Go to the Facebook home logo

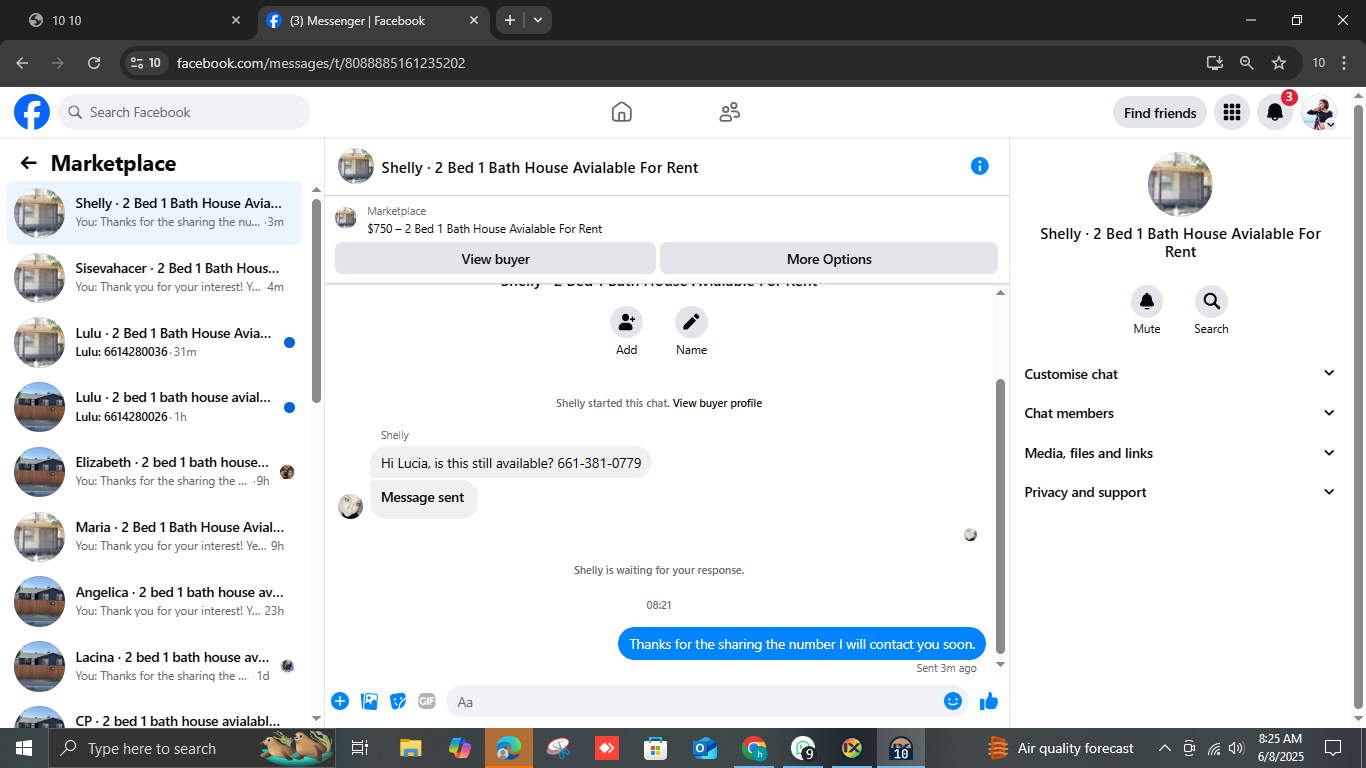point(32,112)
